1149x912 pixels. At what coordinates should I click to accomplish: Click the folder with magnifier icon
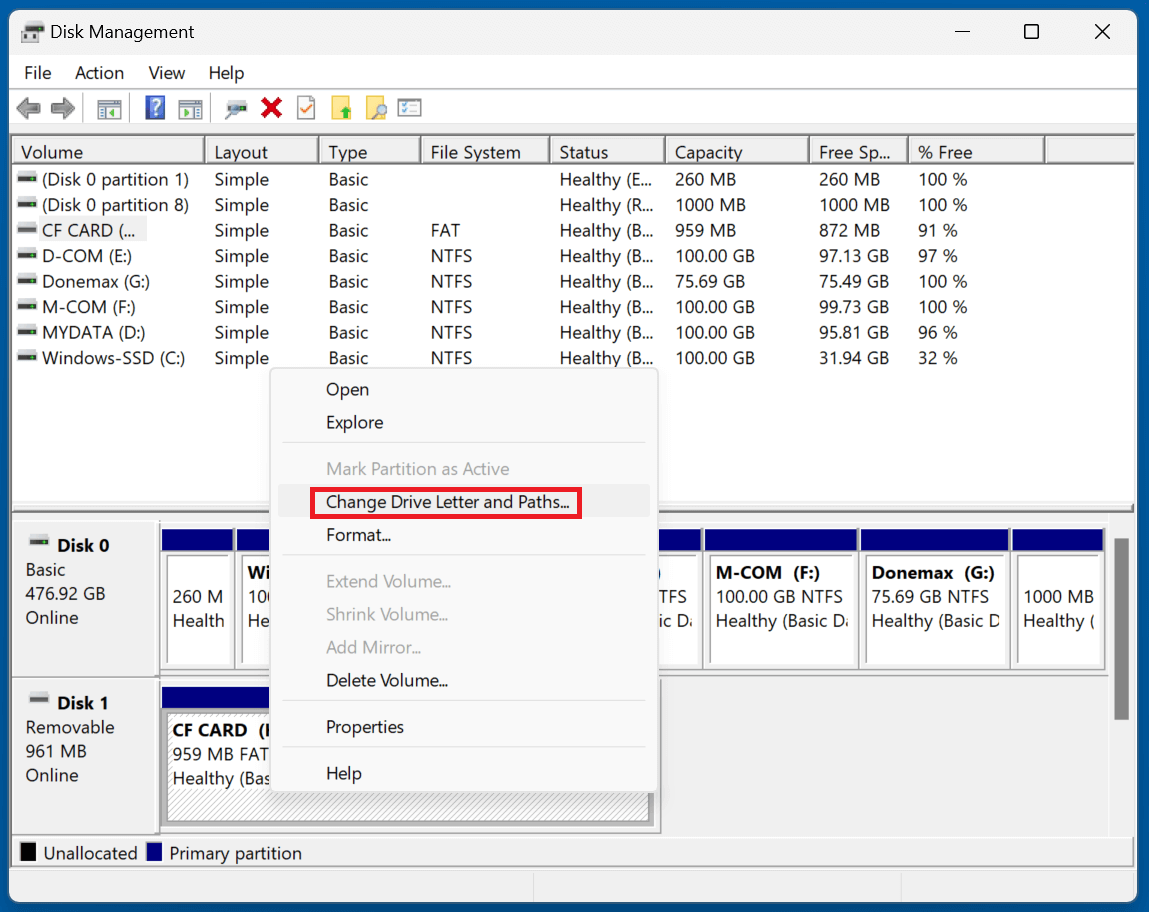click(375, 107)
